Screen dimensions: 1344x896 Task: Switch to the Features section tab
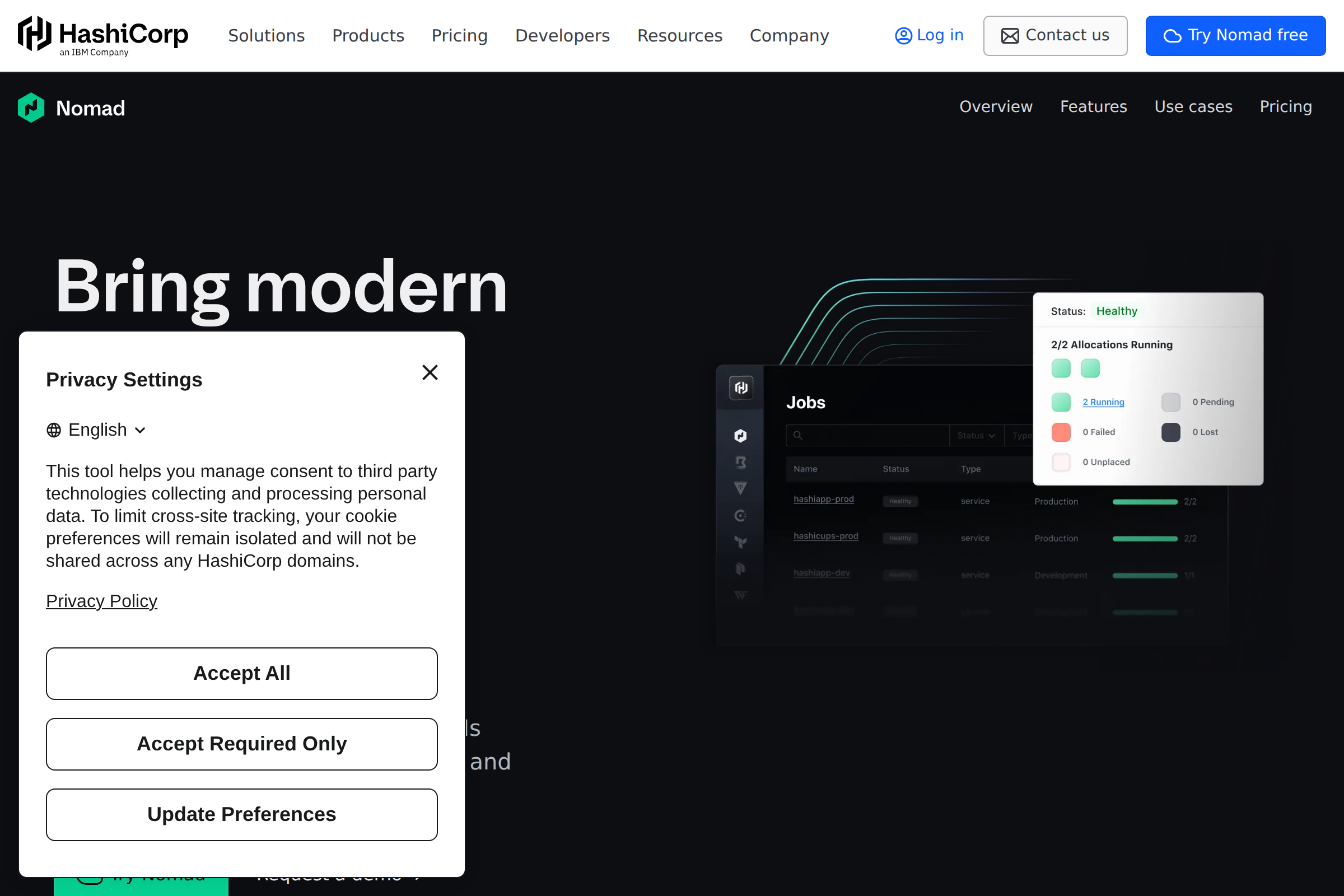click(x=1093, y=107)
